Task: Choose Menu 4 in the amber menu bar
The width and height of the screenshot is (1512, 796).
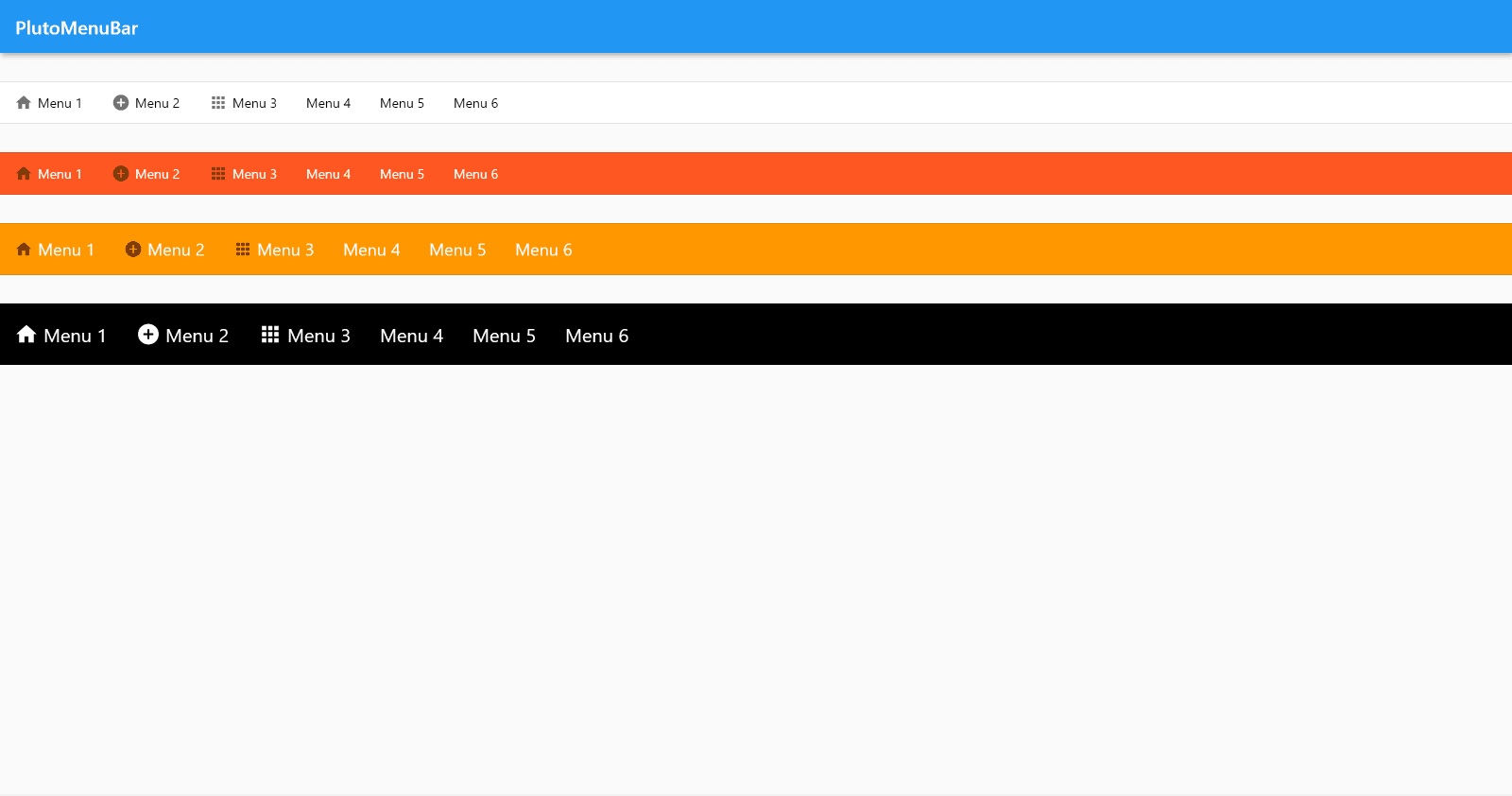Action: coord(371,250)
